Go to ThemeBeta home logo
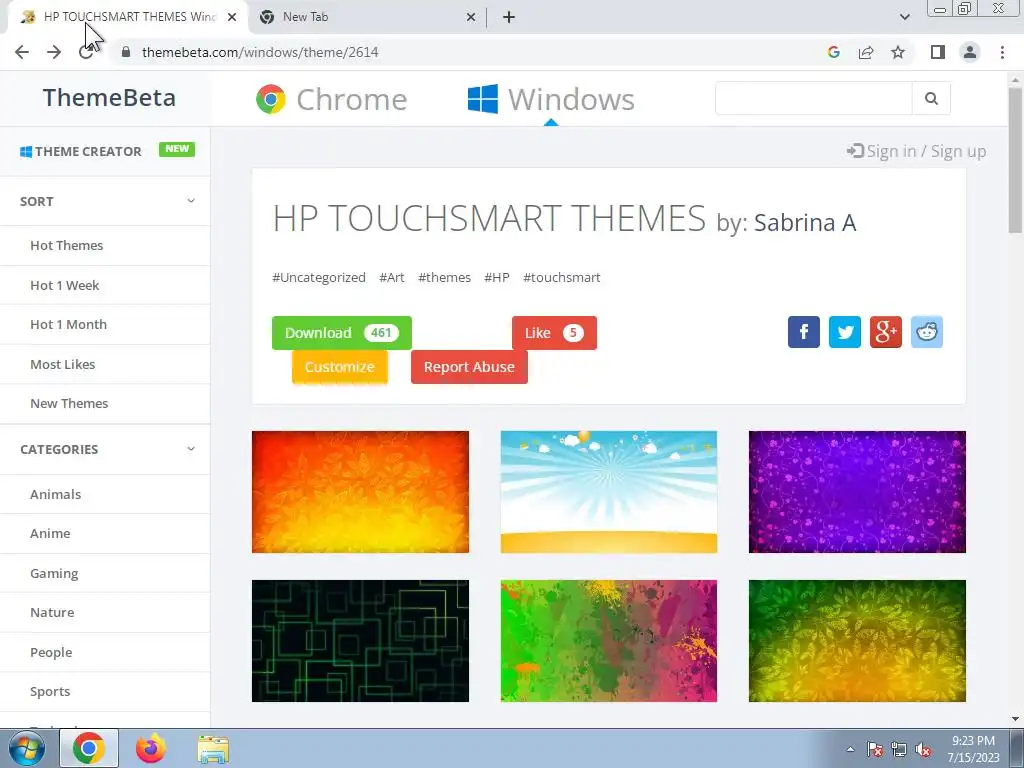 (x=109, y=98)
